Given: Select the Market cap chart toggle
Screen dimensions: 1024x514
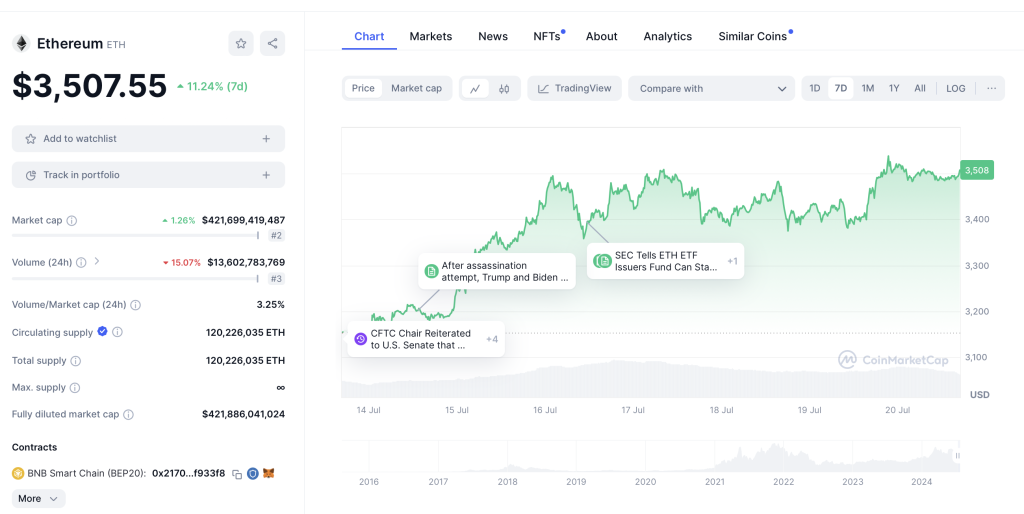Looking at the screenshot, I should click(416, 88).
